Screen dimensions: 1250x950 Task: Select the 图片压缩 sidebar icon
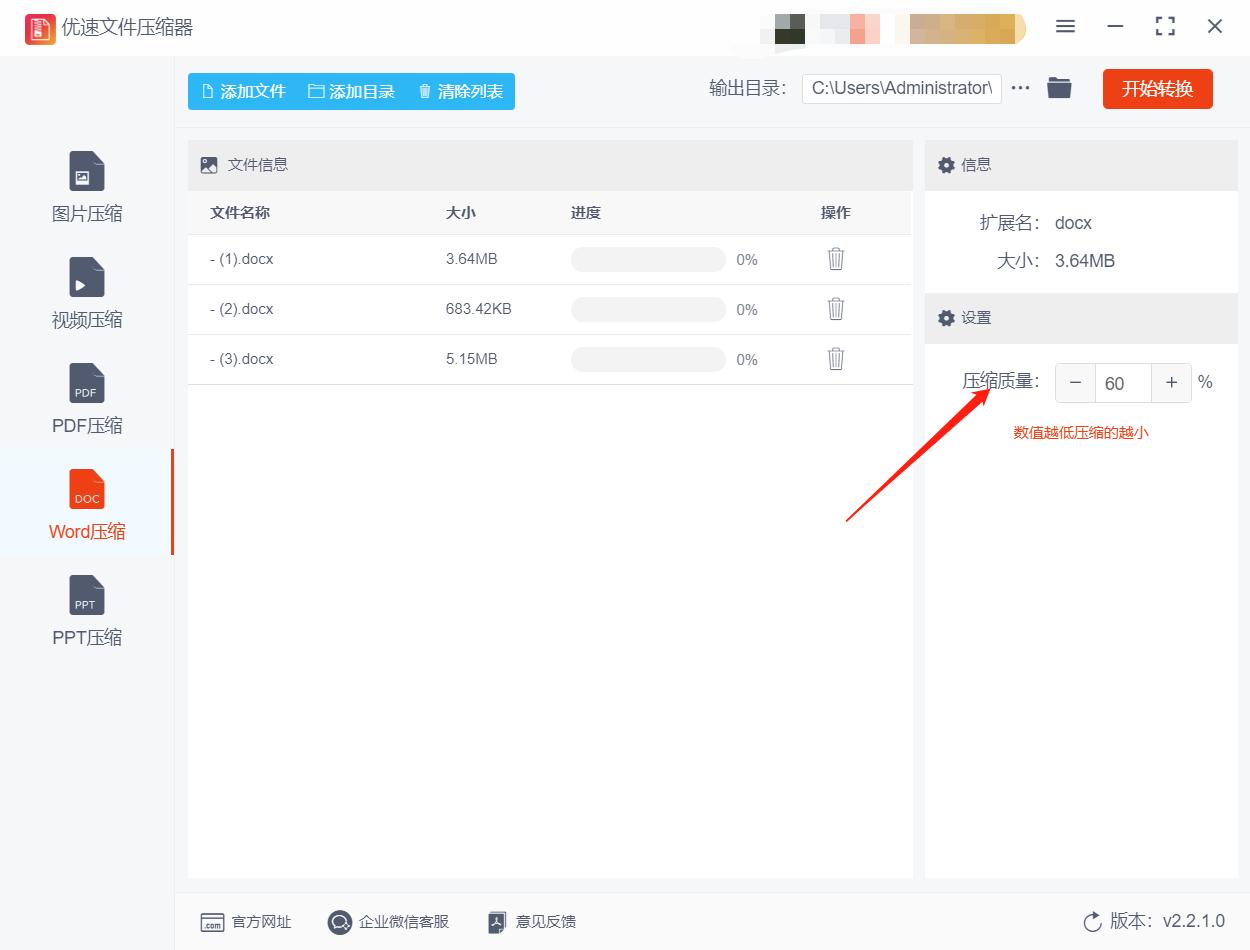(86, 171)
